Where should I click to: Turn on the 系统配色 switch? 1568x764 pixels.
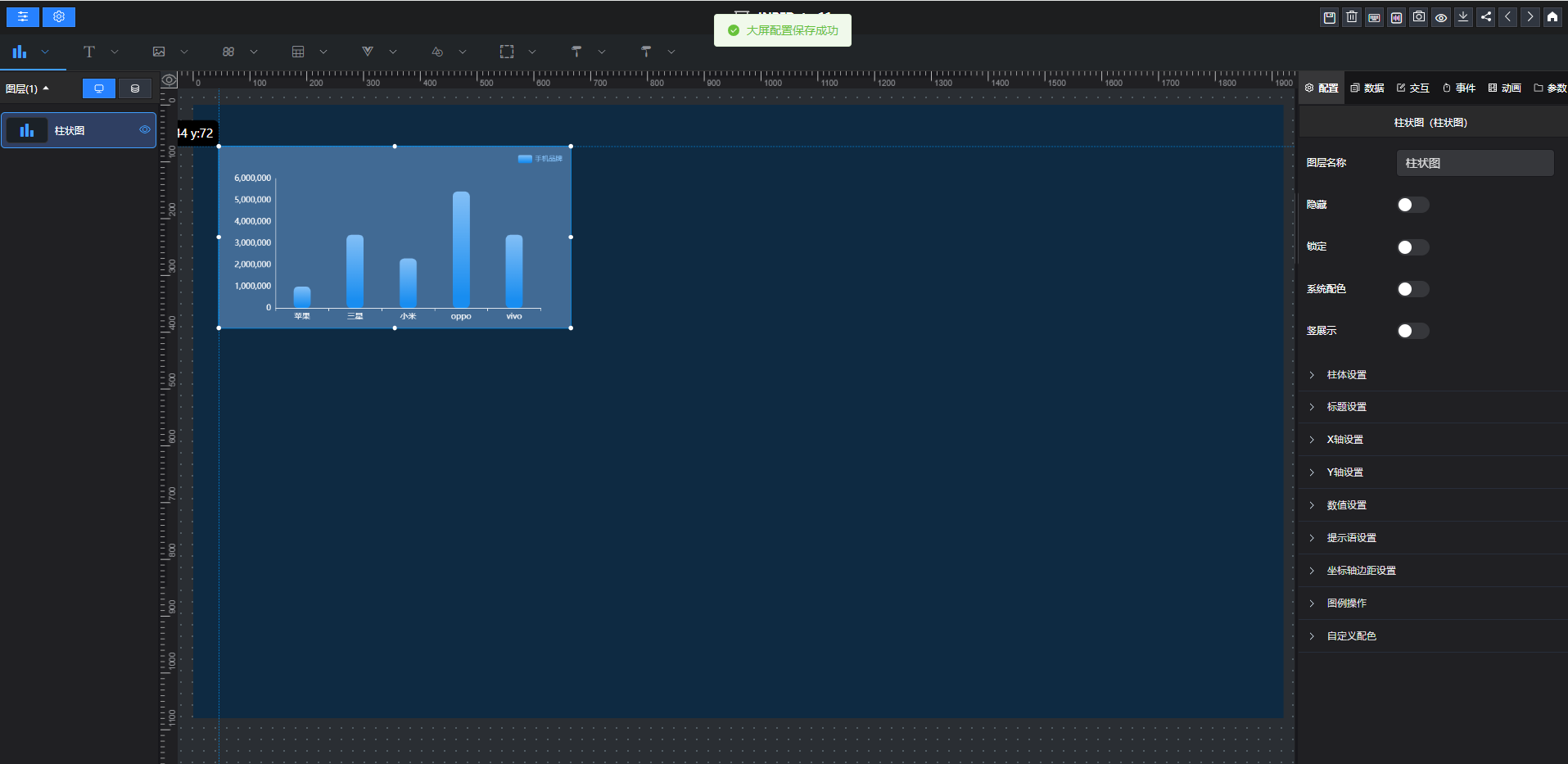point(1412,289)
